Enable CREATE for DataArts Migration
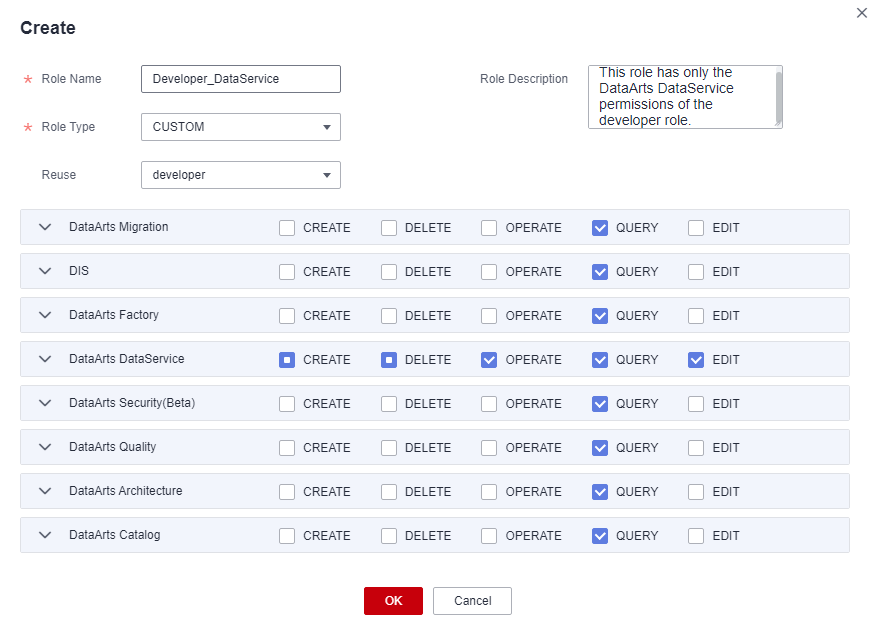This screenshot has width=872, height=624. click(287, 228)
